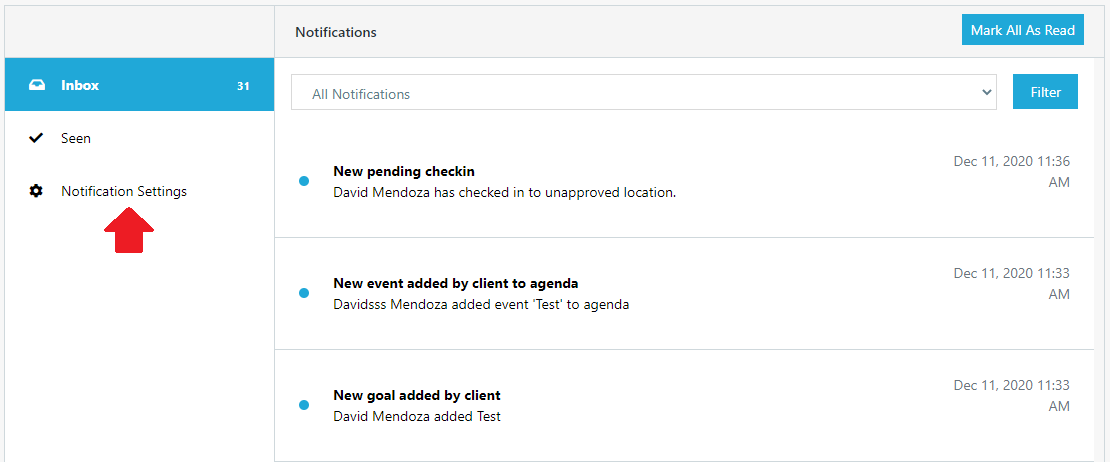Click the Filter button
Screen dimensions: 1110x462
[1045, 92]
